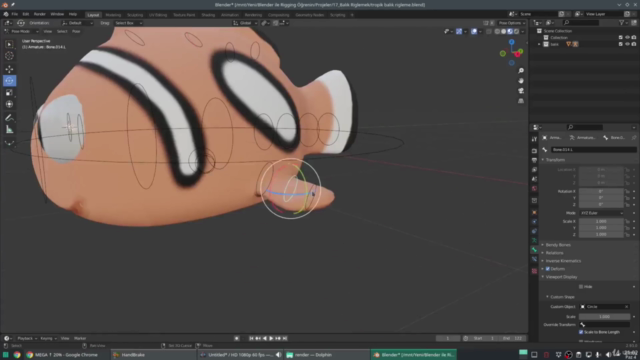Image resolution: width=640 pixels, height=360 pixels.
Task: Switch to the Modeling workspace tab
Action: [x=113, y=15]
